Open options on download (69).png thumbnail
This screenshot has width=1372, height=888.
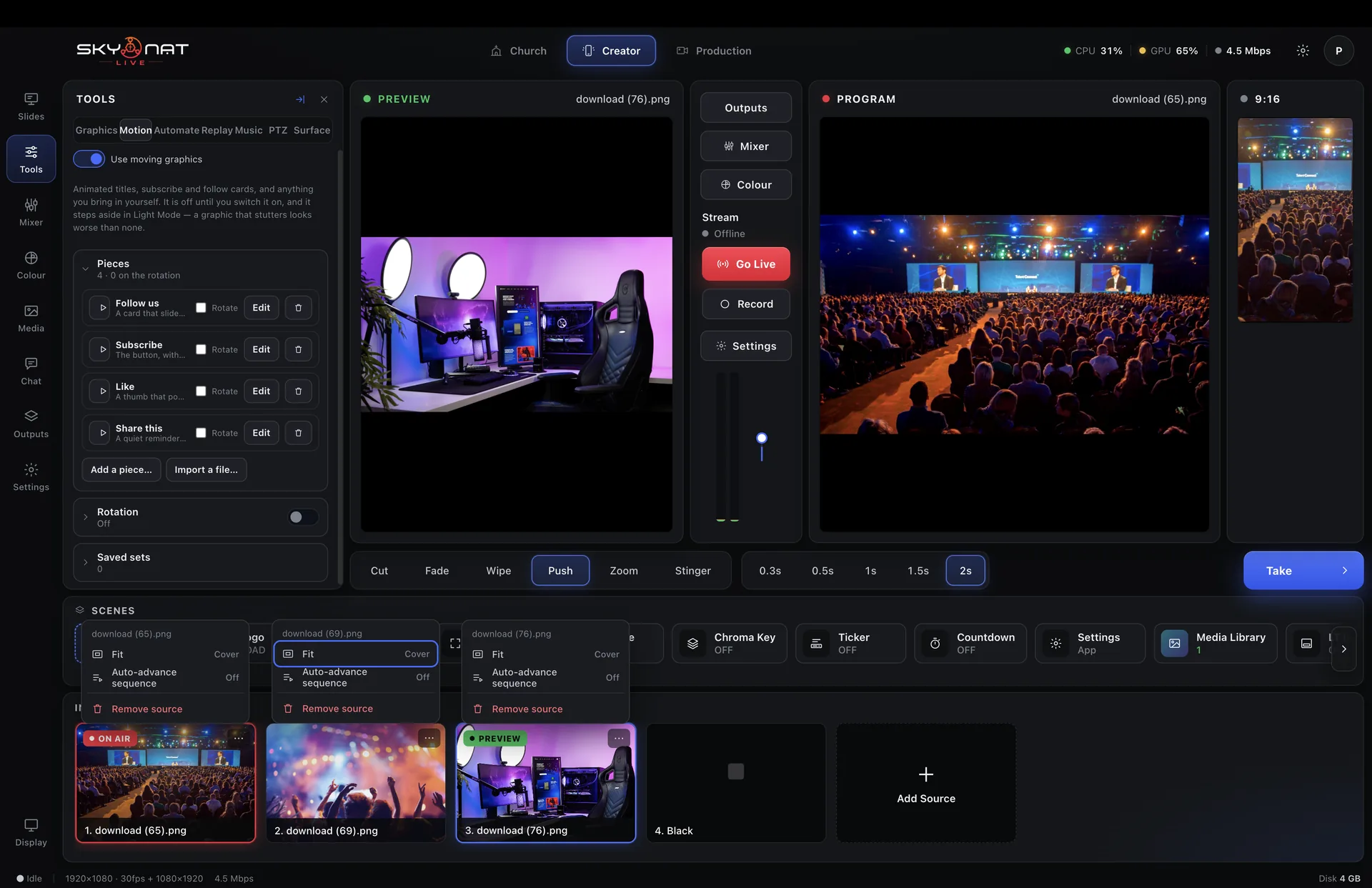tap(429, 738)
